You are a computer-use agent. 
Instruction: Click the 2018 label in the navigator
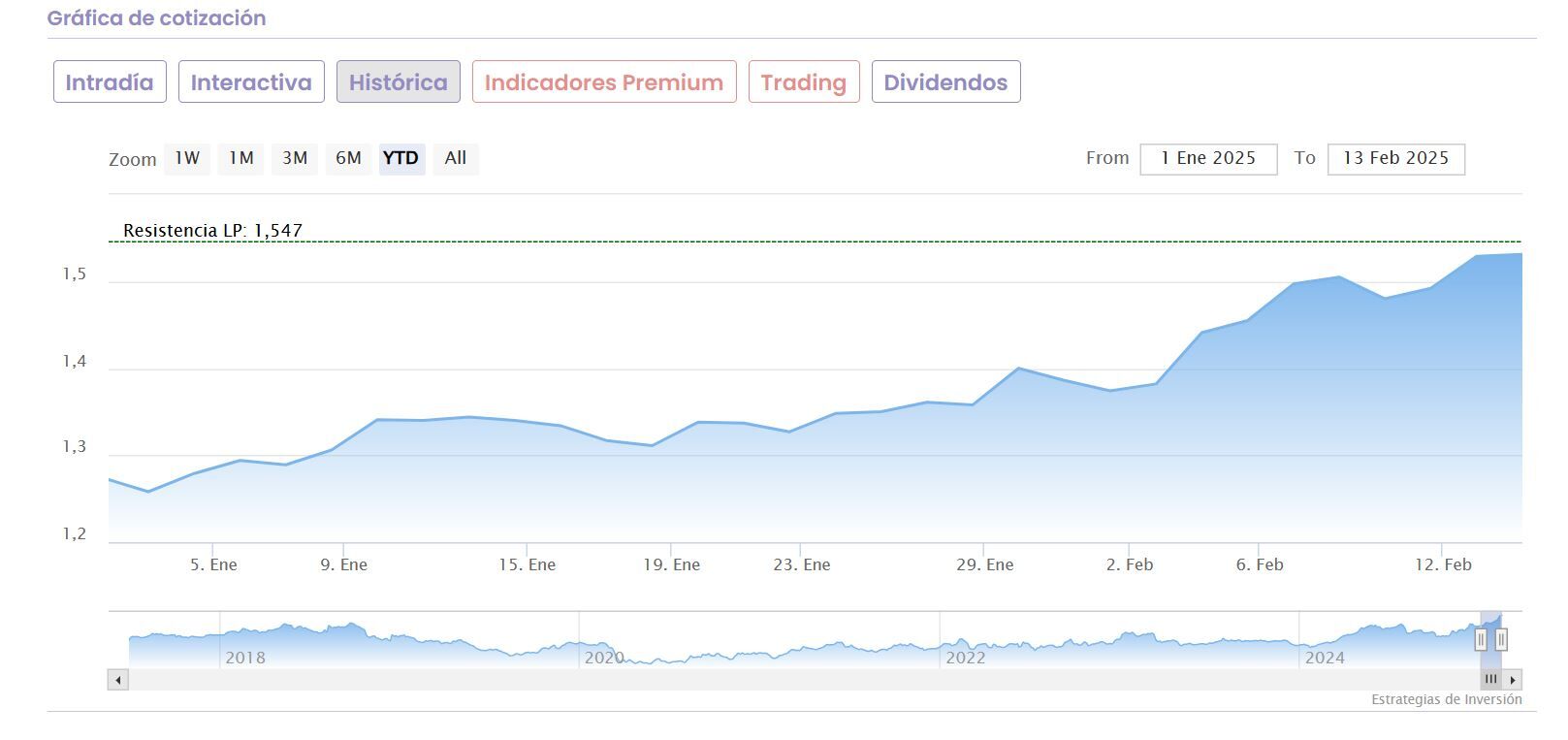coord(245,658)
